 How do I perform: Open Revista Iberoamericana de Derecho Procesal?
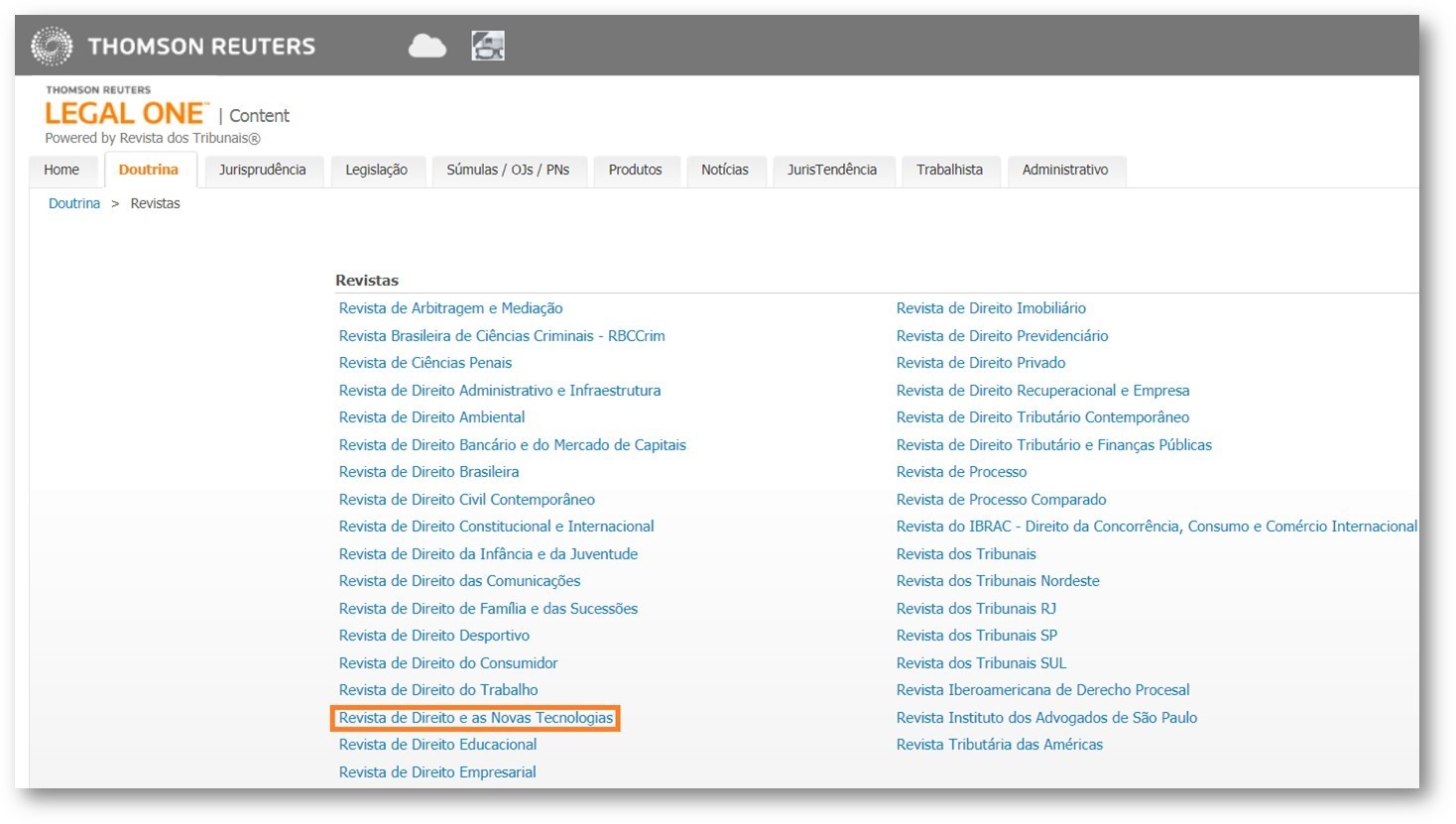pos(1043,690)
